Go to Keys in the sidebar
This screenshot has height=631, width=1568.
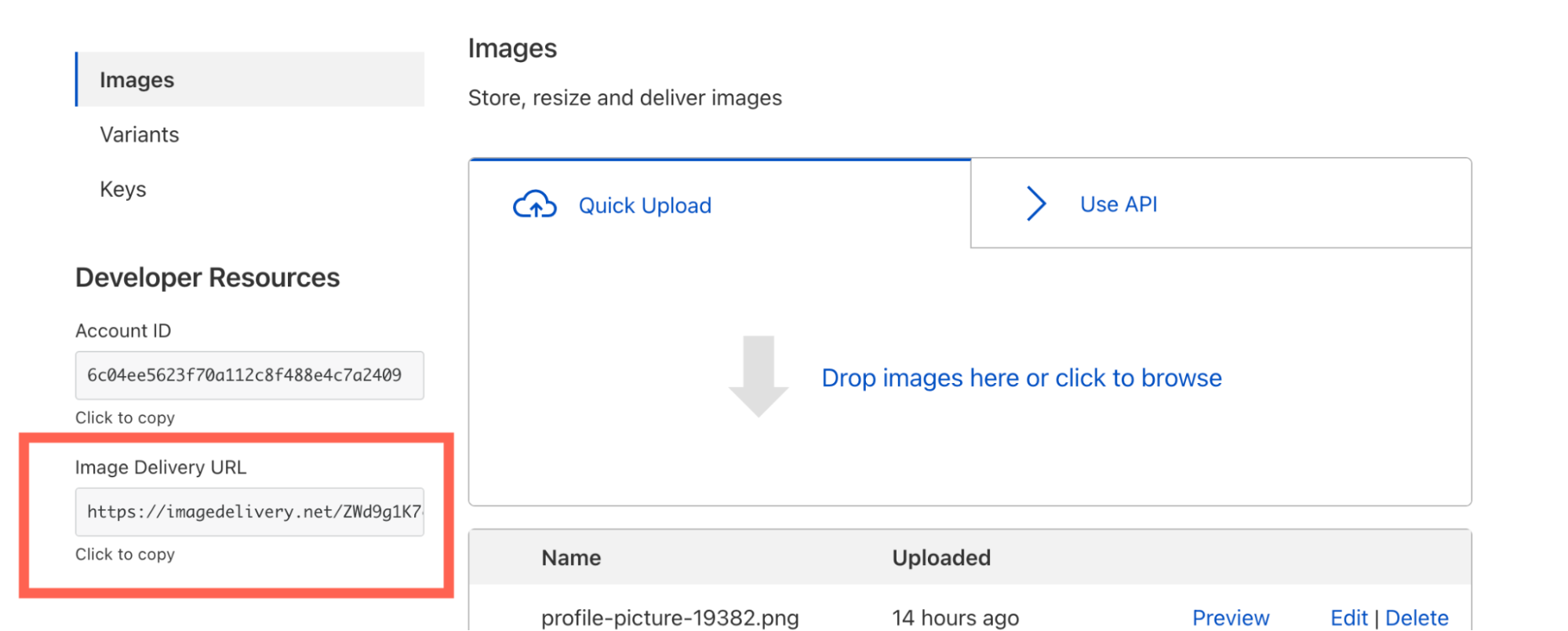point(123,189)
